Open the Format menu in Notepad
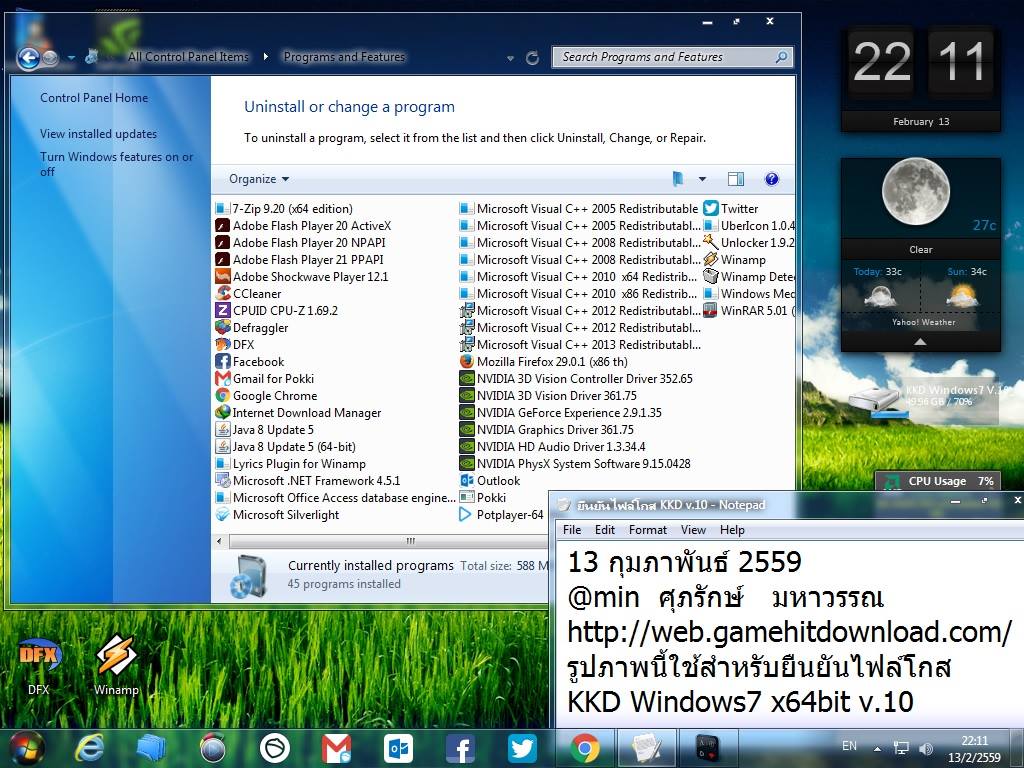The image size is (1024, 768). (x=648, y=530)
